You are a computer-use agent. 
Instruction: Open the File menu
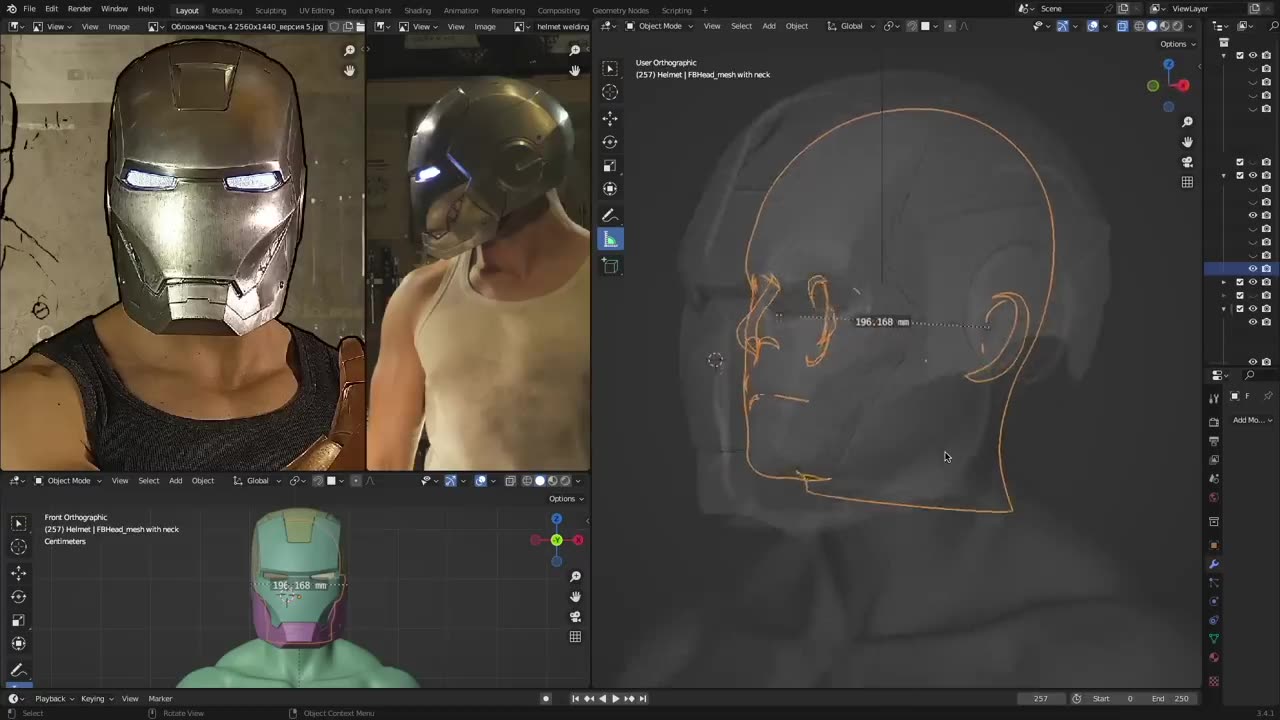pos(29,9)
